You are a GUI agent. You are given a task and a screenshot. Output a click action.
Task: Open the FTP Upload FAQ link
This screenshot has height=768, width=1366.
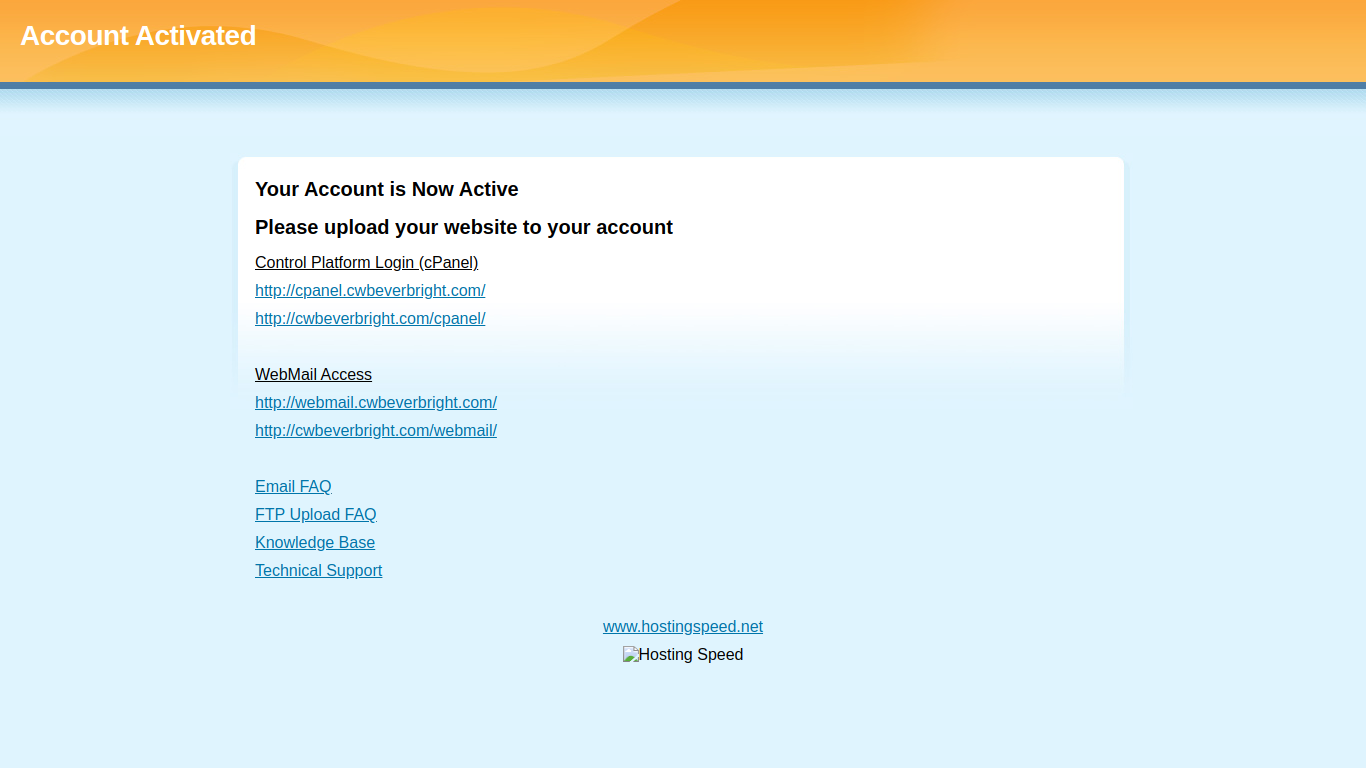[316, 515]
